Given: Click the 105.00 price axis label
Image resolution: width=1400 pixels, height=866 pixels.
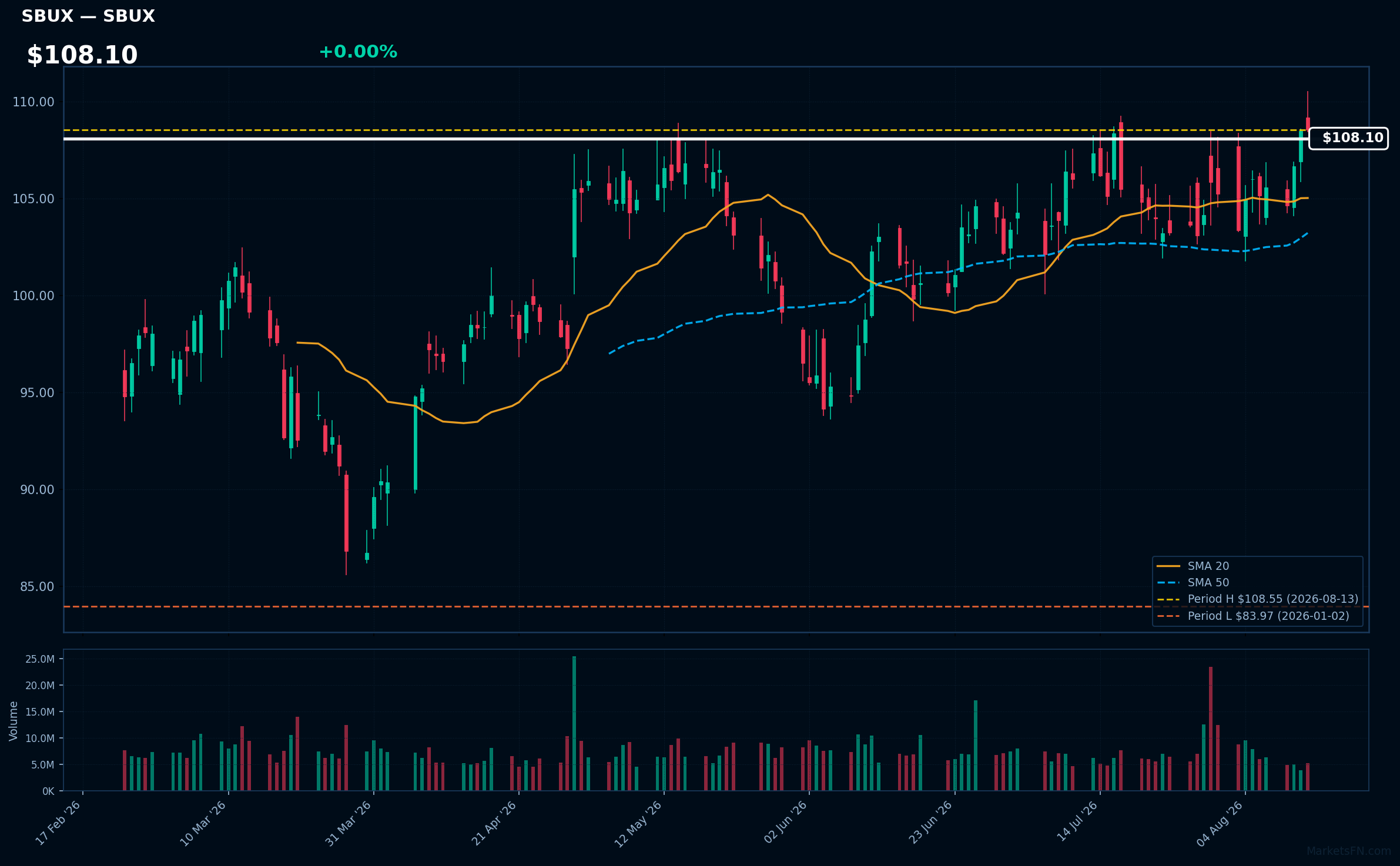Looking at the screenshot, I should [34, 199].
